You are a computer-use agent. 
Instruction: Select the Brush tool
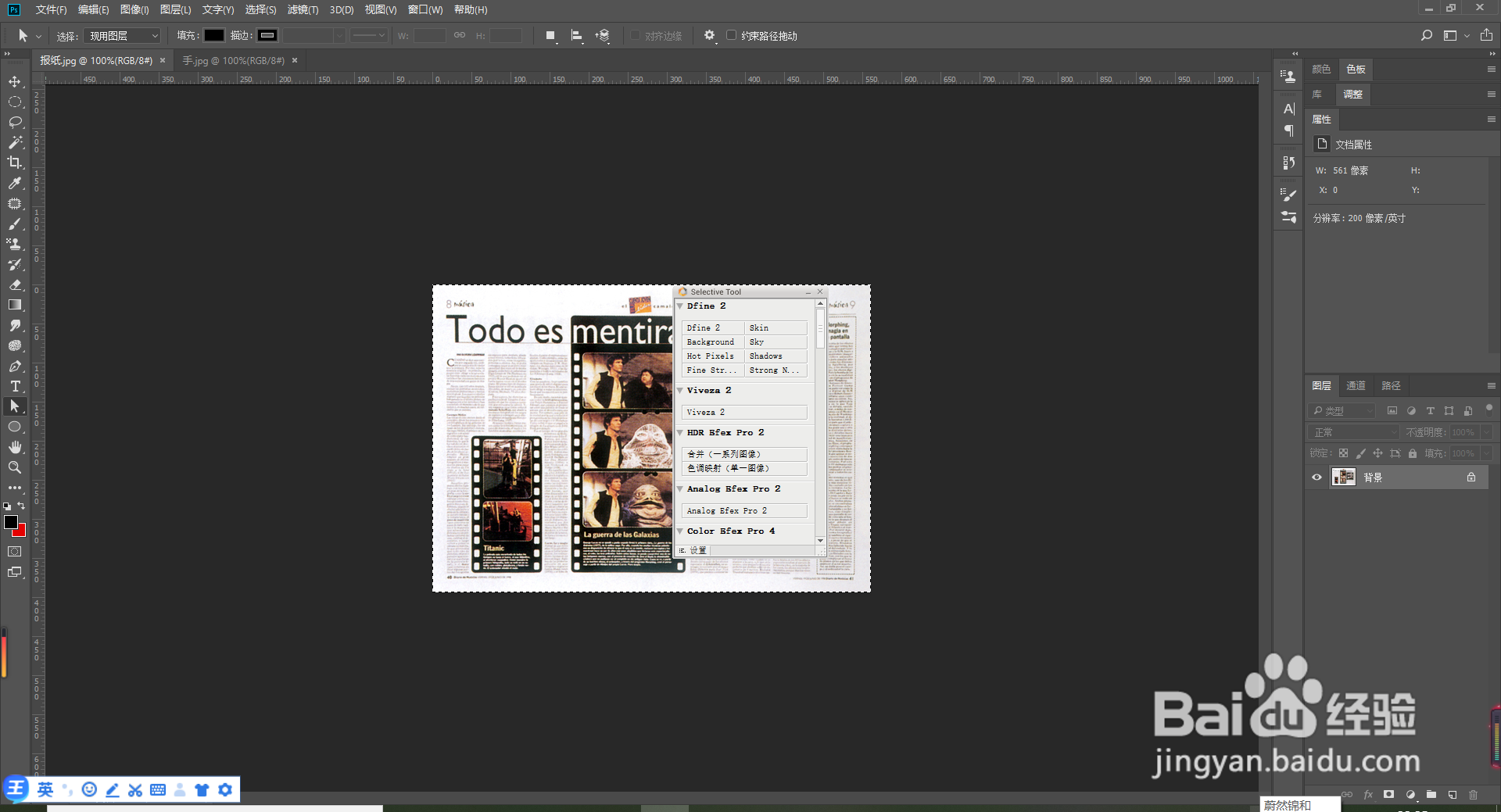[x=15, y=224]
